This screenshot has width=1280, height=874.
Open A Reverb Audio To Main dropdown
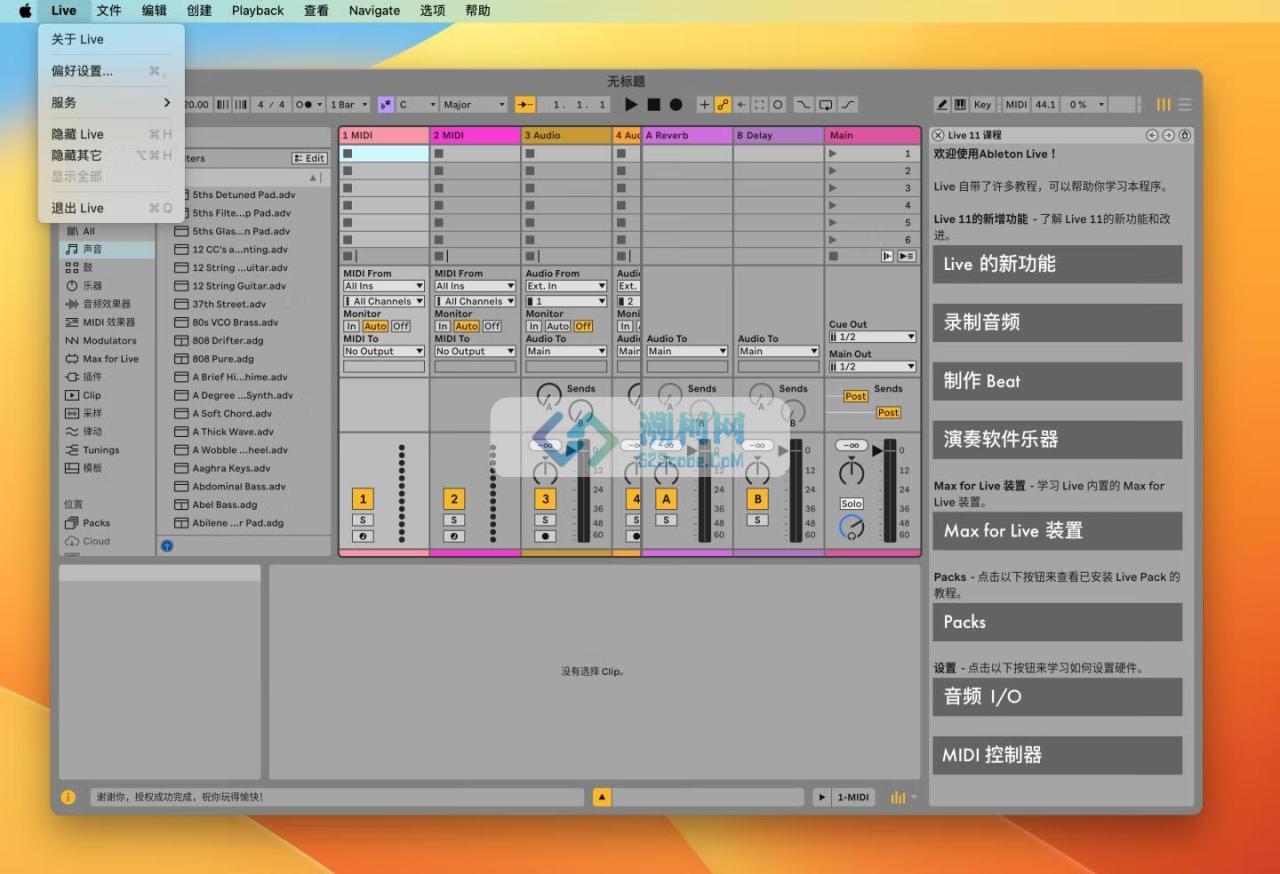click(x=687, y=351)
